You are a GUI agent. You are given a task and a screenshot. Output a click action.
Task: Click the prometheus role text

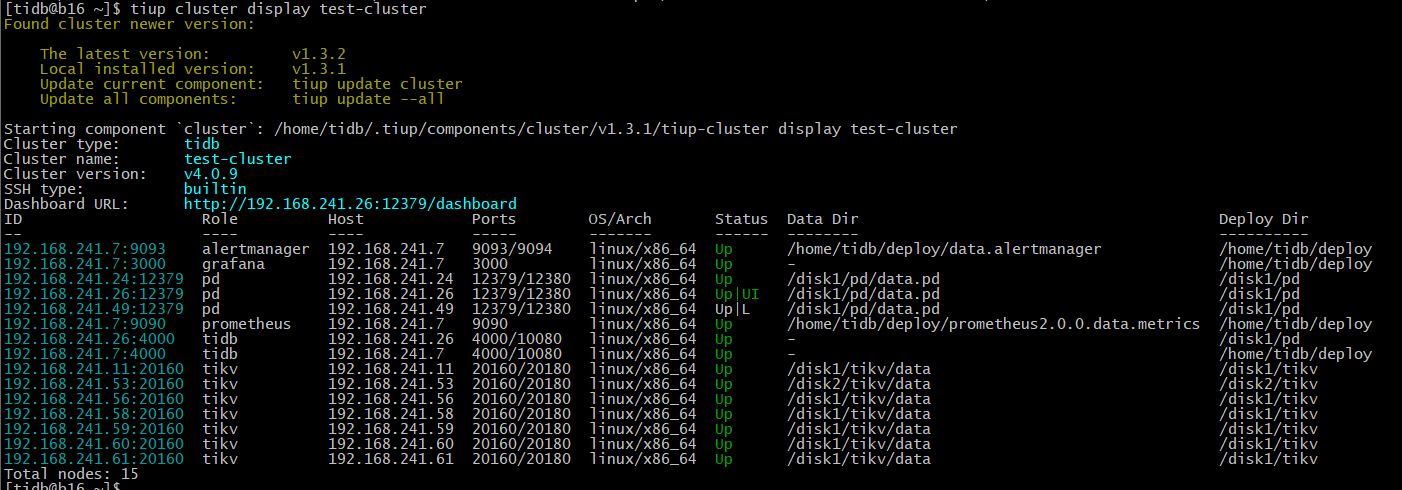[247, 324]
